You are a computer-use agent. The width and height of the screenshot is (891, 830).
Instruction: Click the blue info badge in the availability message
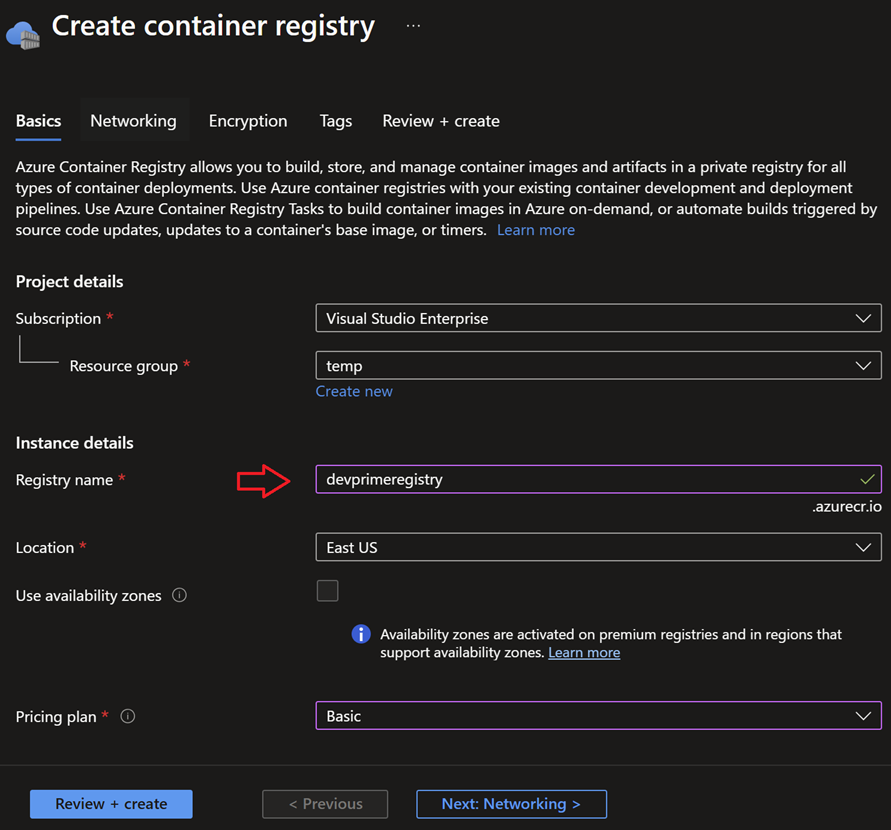coord(361,634)
